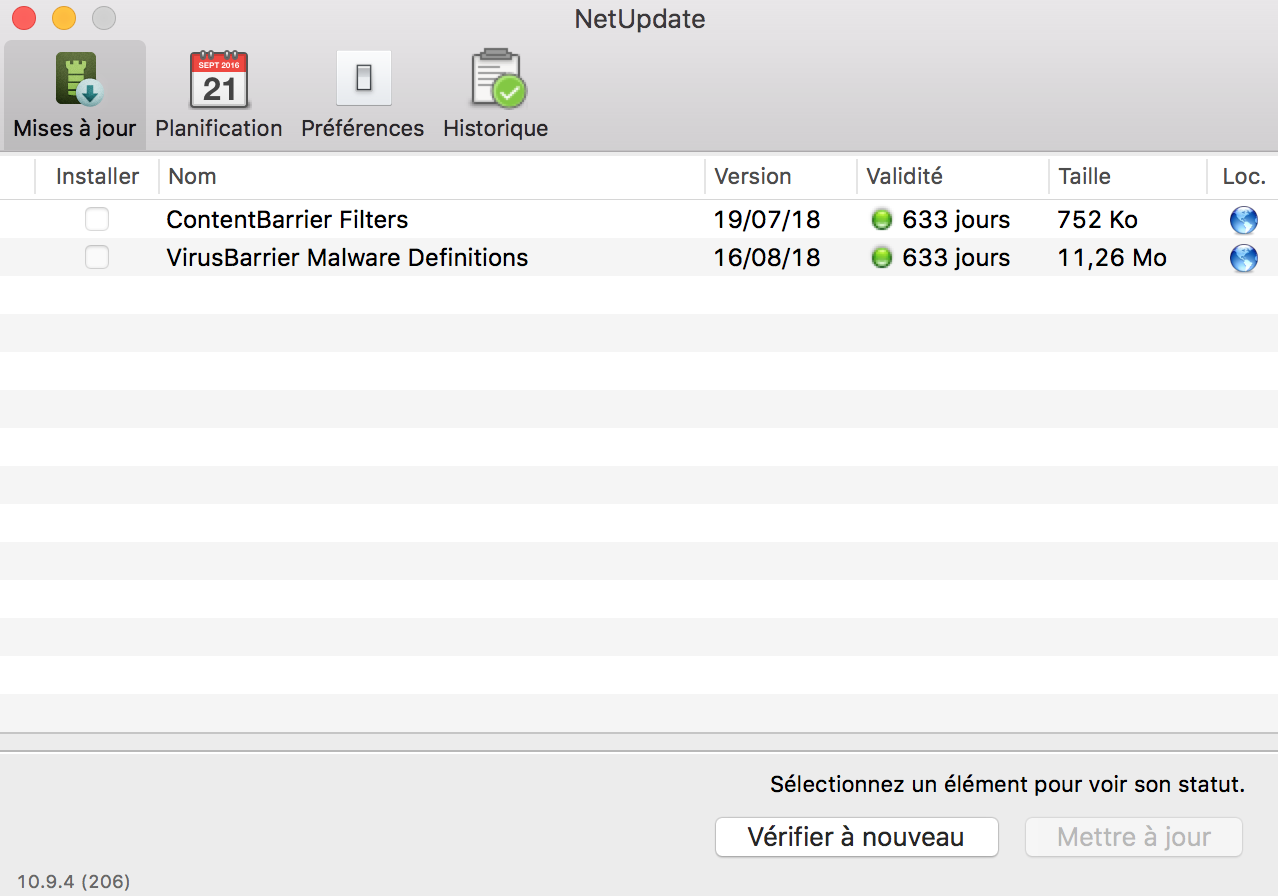Click the Vérifier à nouveau button
The height and width of the screenshot is (896, 1278).
click(x=857, y=837)
